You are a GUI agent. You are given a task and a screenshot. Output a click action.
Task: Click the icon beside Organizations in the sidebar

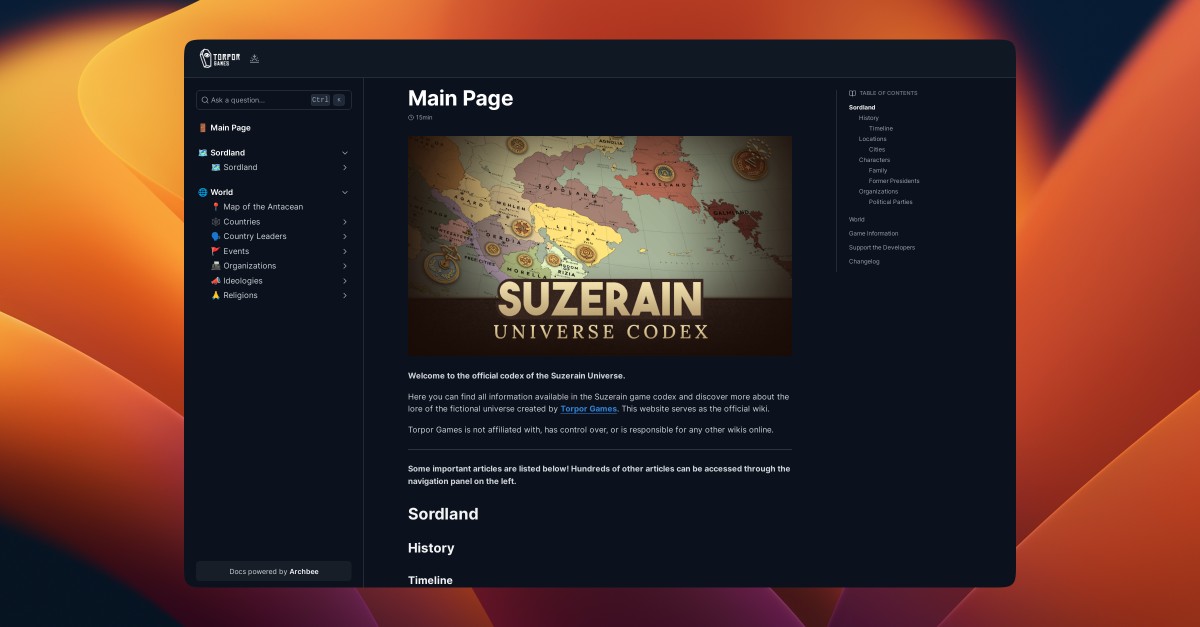point(216,266)
